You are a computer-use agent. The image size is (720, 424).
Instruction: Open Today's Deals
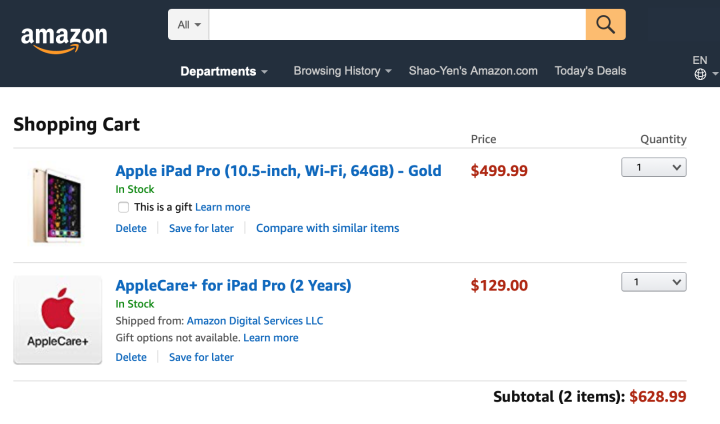[x=590, y=71]
